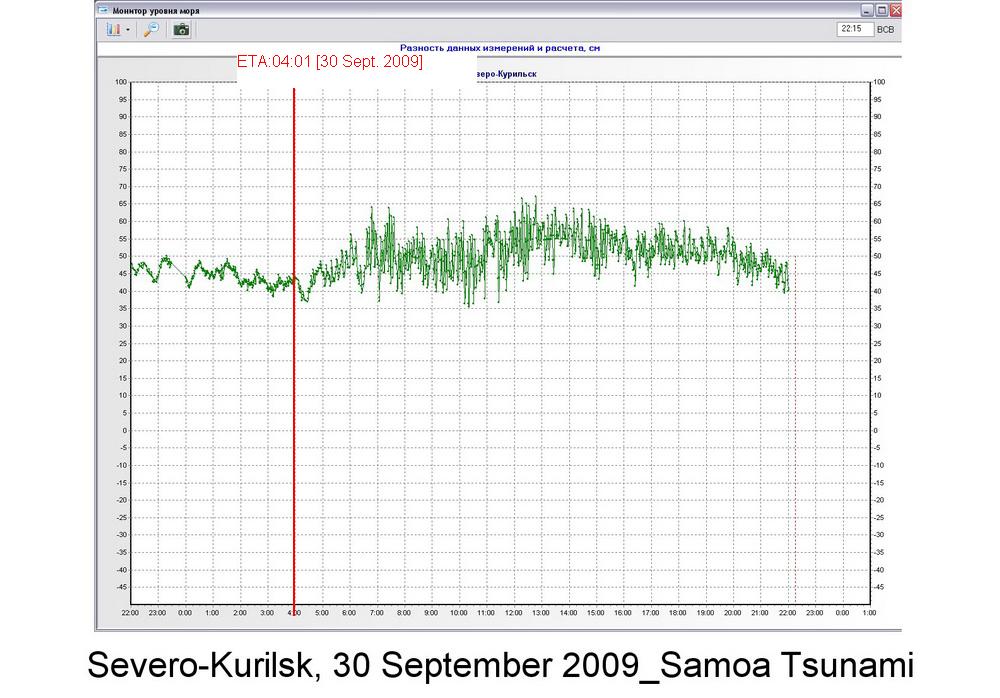Select the magnifier zoom tool
1000x698 pixels.
[x=151, y=30]
